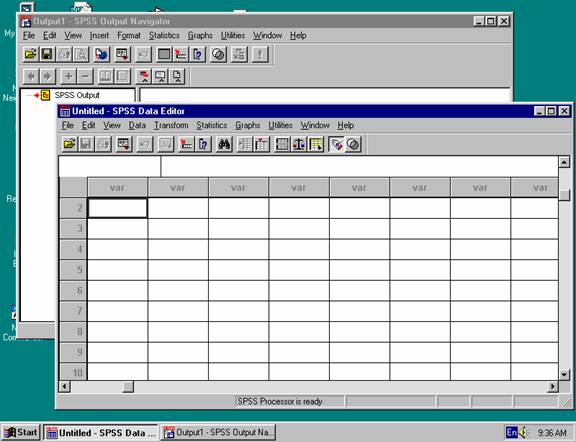The height and width of the screenshot is (442, 576).
Task: Click the Demote right-arrow outline button
Action: (x=47, y=76)
